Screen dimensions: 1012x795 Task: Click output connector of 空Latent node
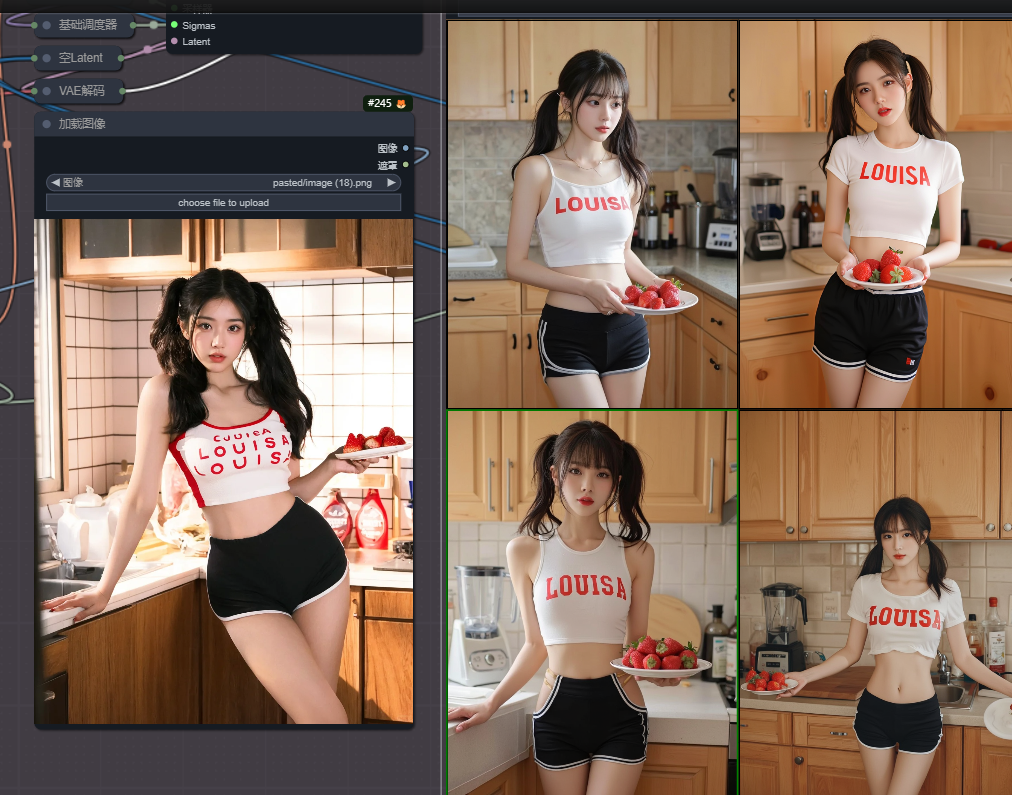[x=121, y=58]
